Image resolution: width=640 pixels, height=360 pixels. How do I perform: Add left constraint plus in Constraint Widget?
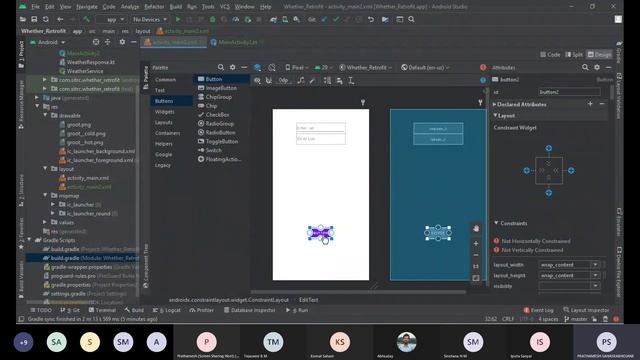click(527, 171)
